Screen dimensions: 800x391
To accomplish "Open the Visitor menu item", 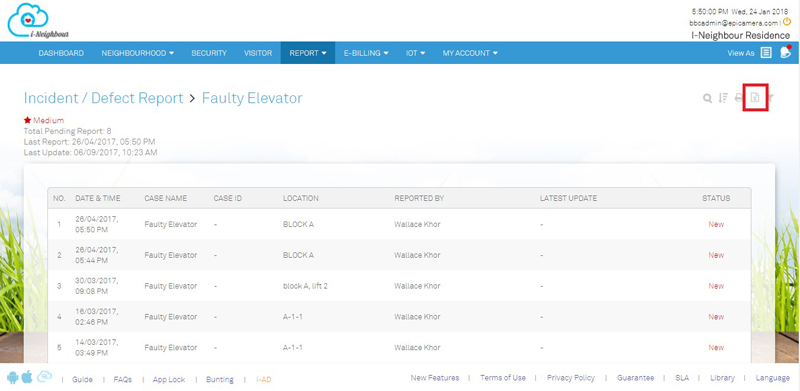I will [258, 53].
